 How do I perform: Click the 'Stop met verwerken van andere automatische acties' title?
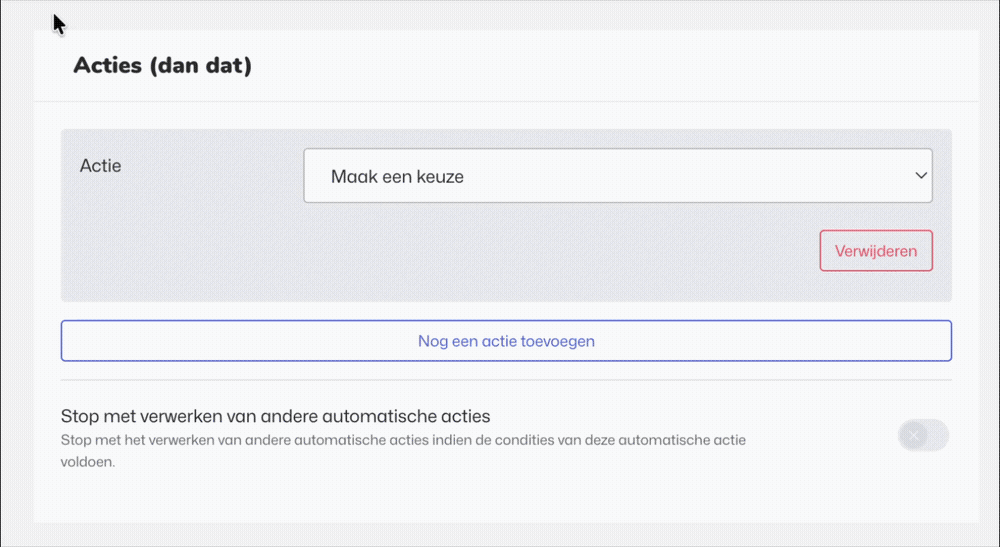click(x=275, y=416)
